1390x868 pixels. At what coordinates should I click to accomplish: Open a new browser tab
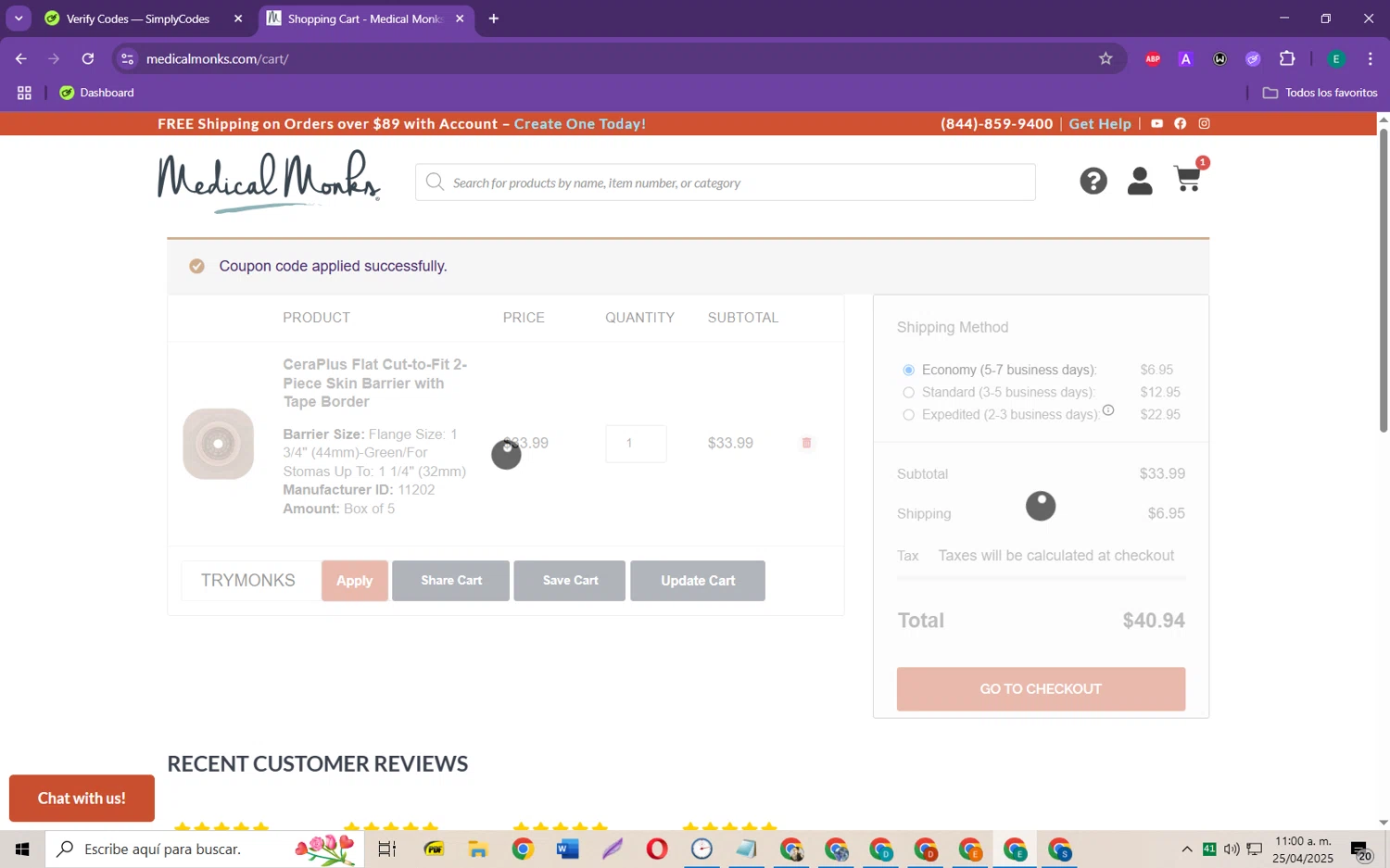point(494,19)
